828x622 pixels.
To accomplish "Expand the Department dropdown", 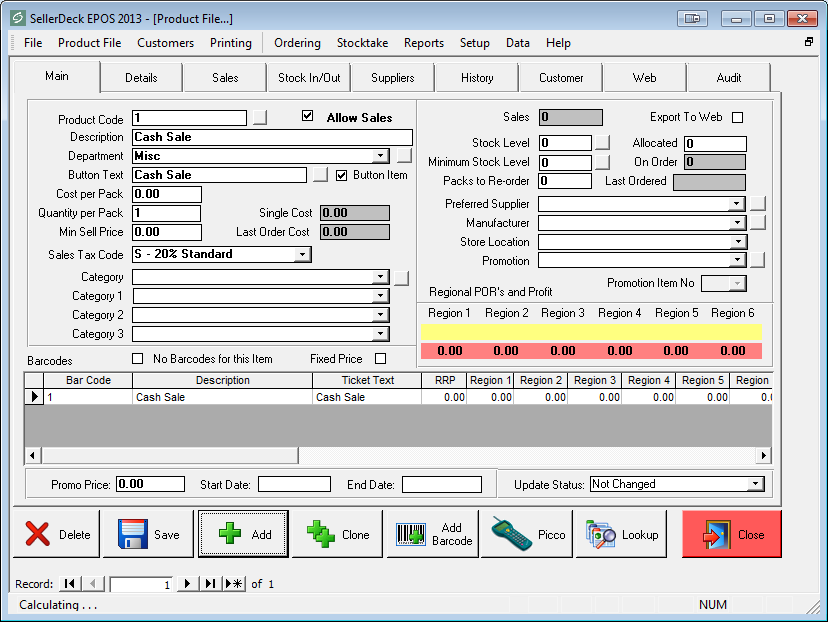I will [x=380, y=156].
